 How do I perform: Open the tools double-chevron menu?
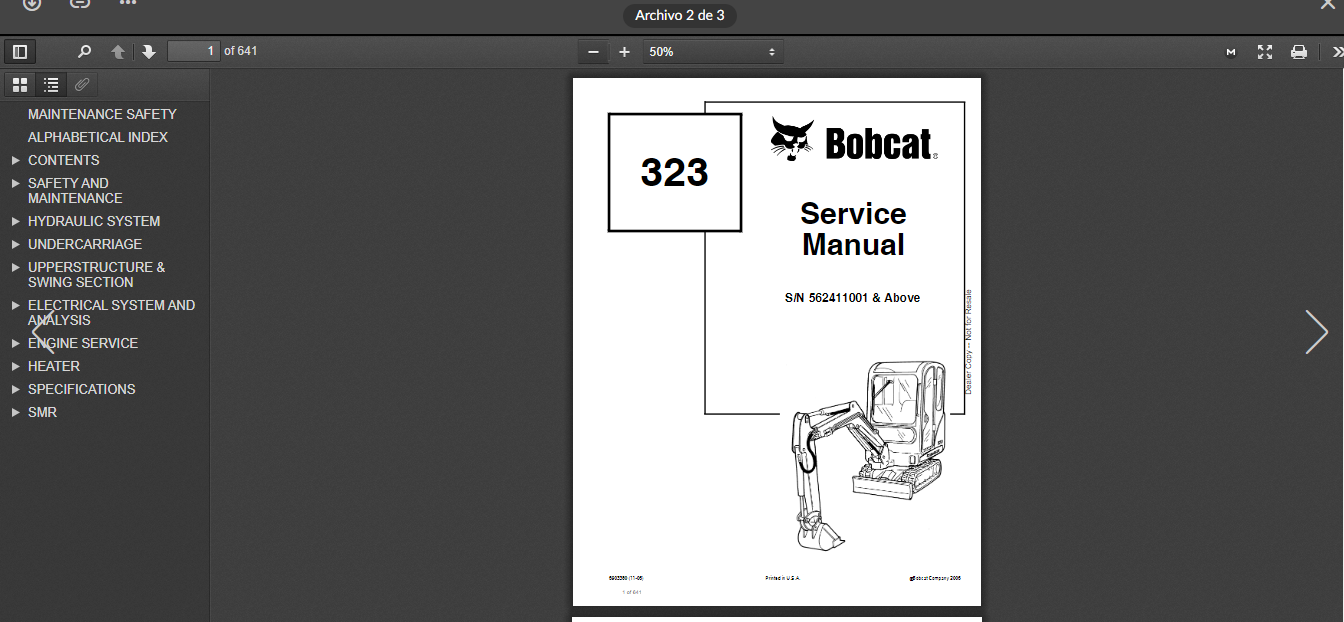[1337, 52]
